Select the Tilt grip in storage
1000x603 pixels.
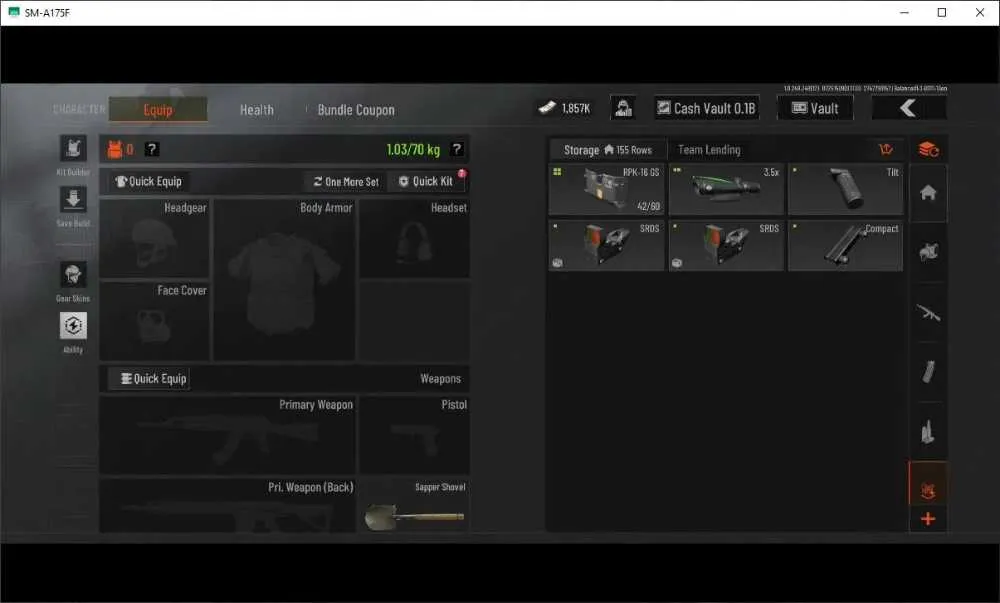click(x=846, y=189)
